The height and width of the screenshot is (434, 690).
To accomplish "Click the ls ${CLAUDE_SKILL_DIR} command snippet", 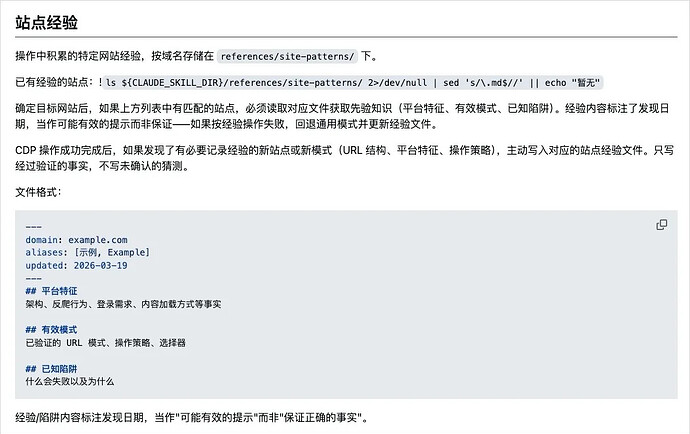I will 353,83.
